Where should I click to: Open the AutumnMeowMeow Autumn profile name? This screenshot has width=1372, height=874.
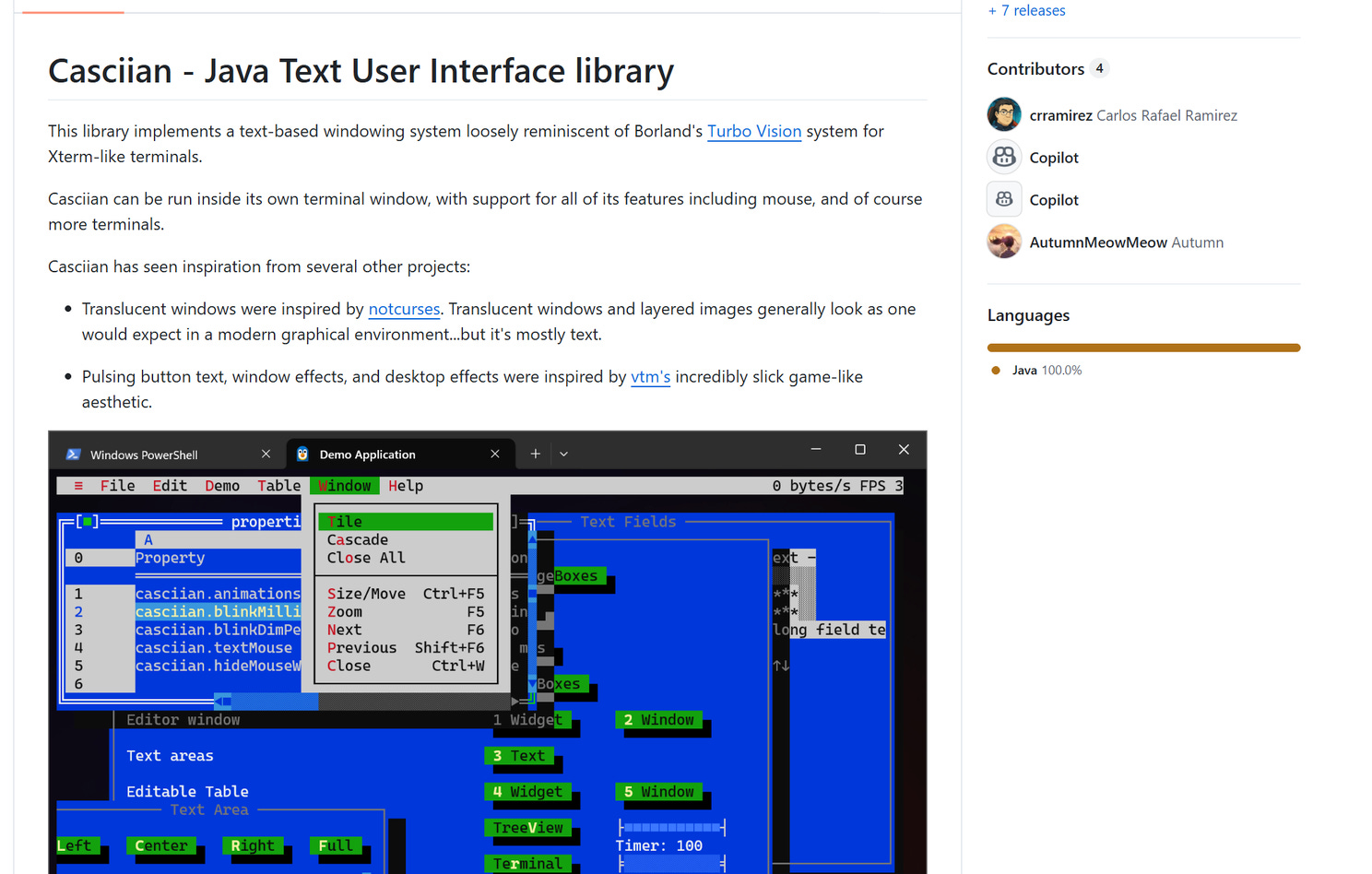tap(1126, 242)
